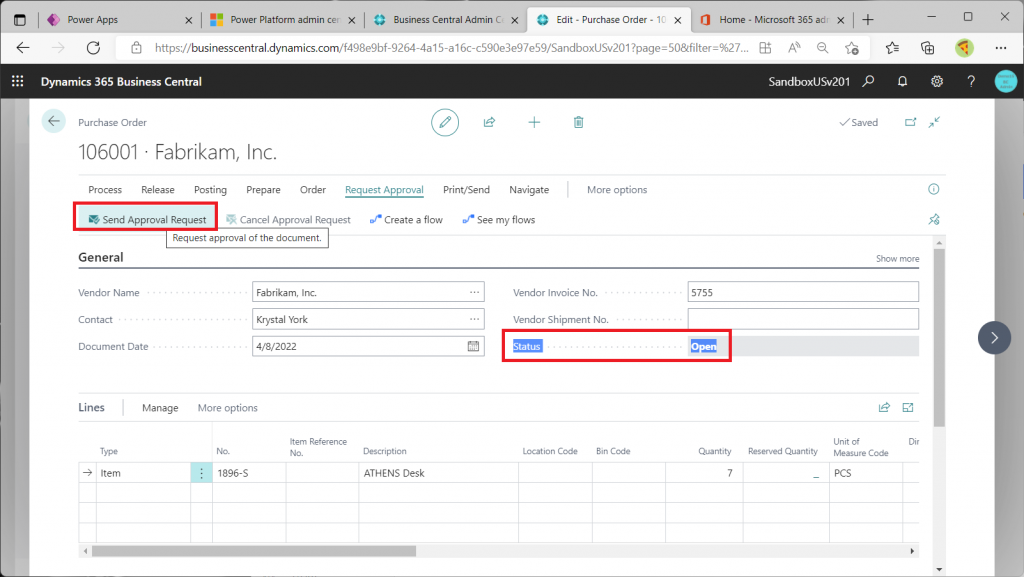The height and width of the screenshot is (577, 1024).
Task: Collapse the General section header
Action: (101, 257)
